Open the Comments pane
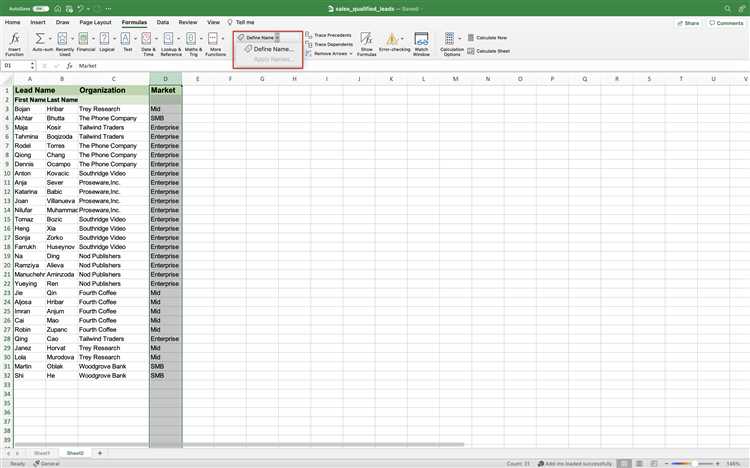This screenshot has width=750, height=468. point(726,23)
